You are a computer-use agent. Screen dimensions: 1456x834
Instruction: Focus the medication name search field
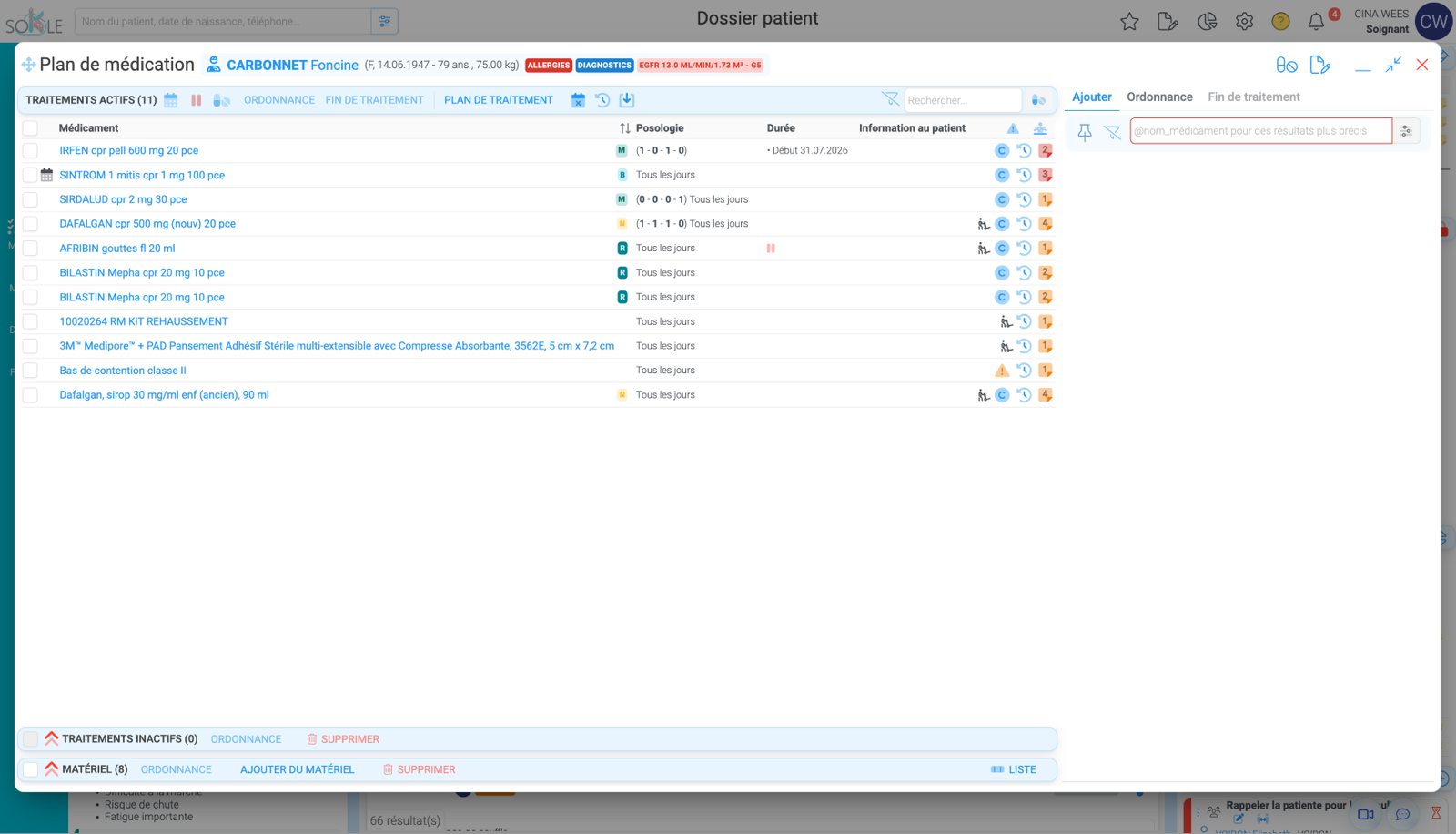point(1260,131)
